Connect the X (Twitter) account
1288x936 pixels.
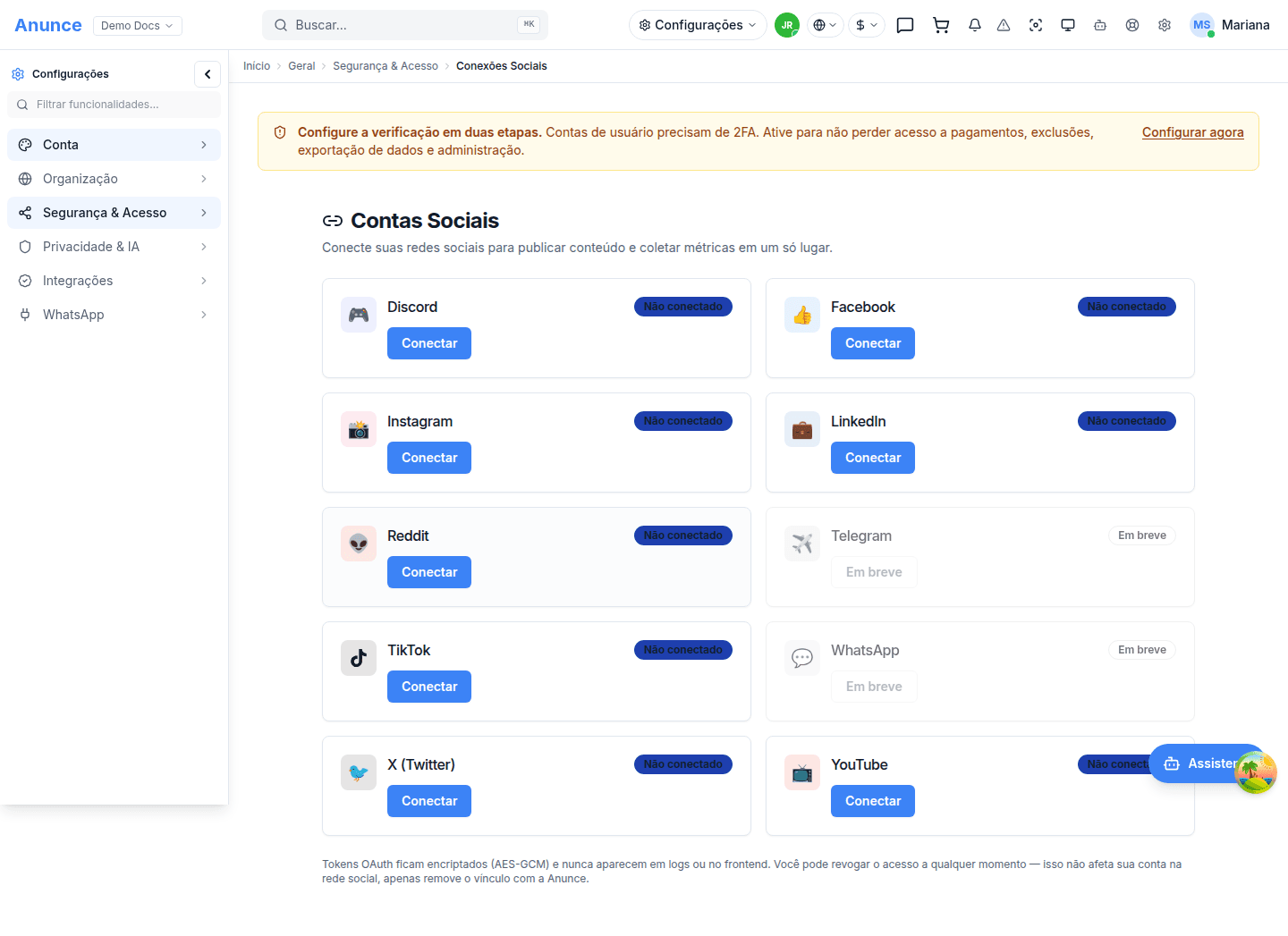tap(429, 801)
